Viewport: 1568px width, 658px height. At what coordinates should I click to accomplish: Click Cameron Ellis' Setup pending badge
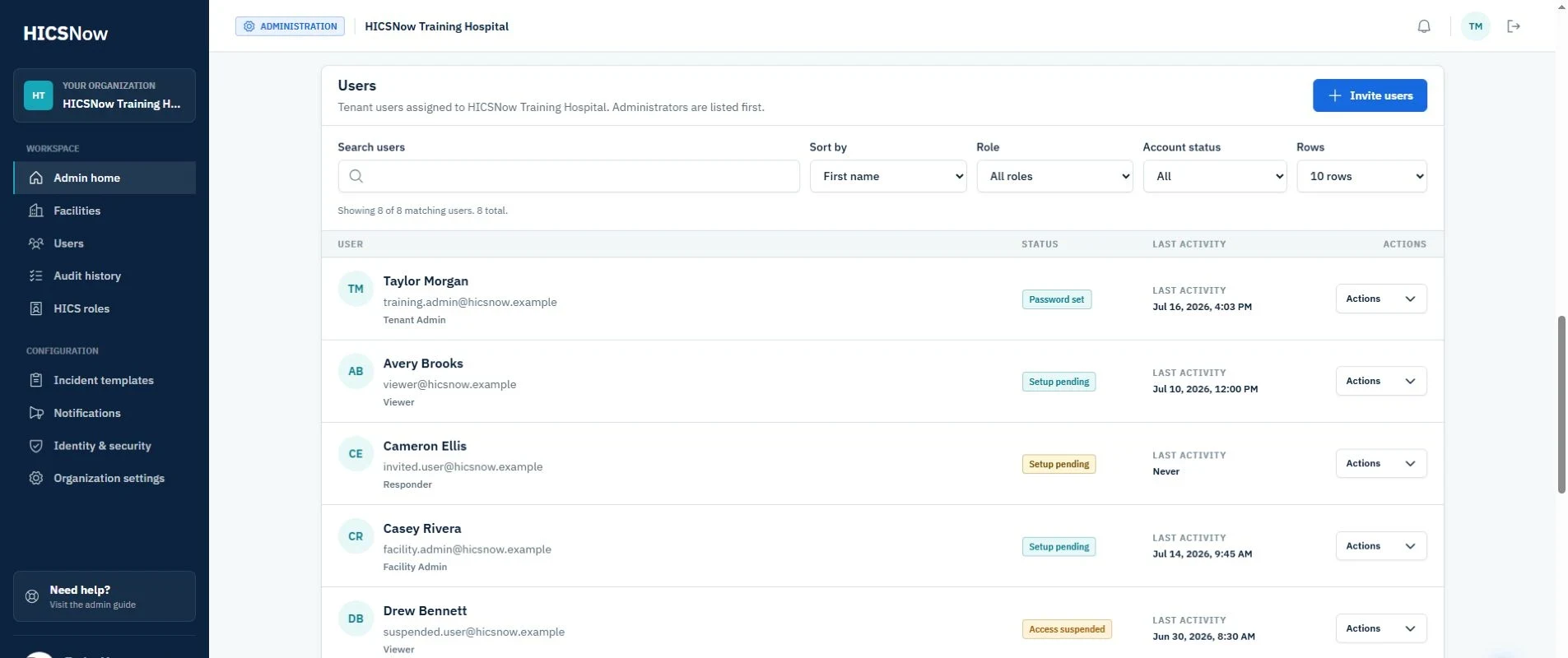pyautogui.click(x=1059, y=464)
